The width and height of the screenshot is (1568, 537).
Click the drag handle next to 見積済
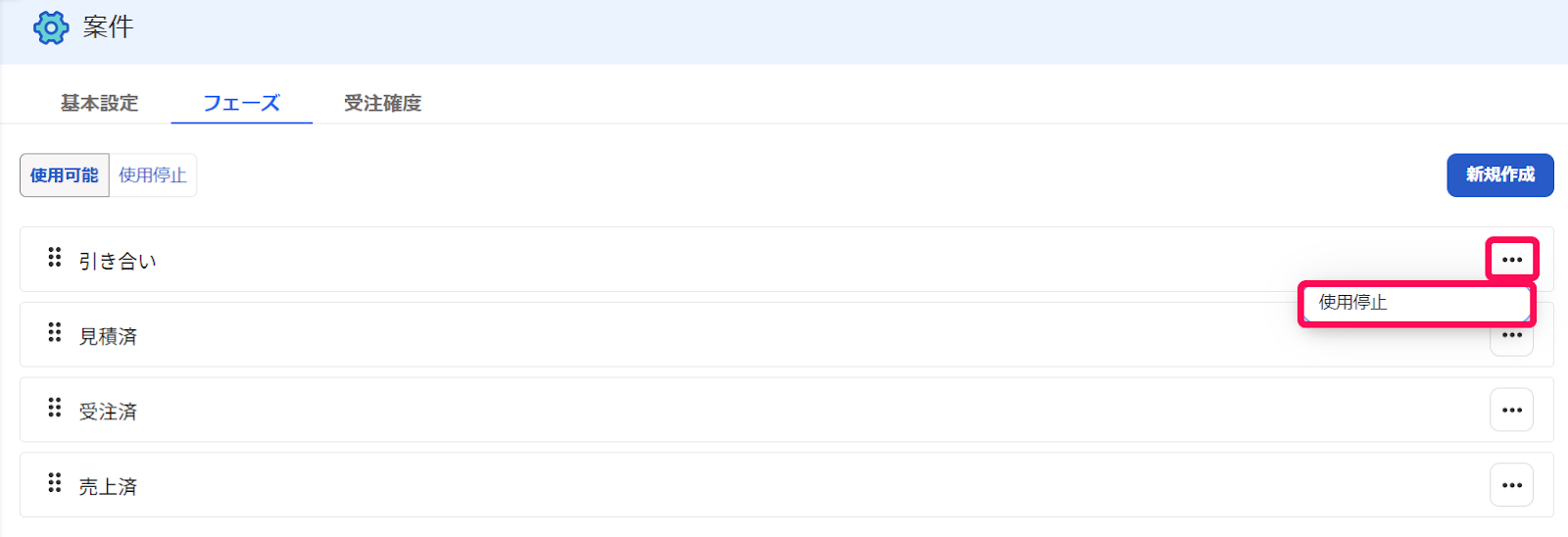pyautogui.click(x=55, y=333)
